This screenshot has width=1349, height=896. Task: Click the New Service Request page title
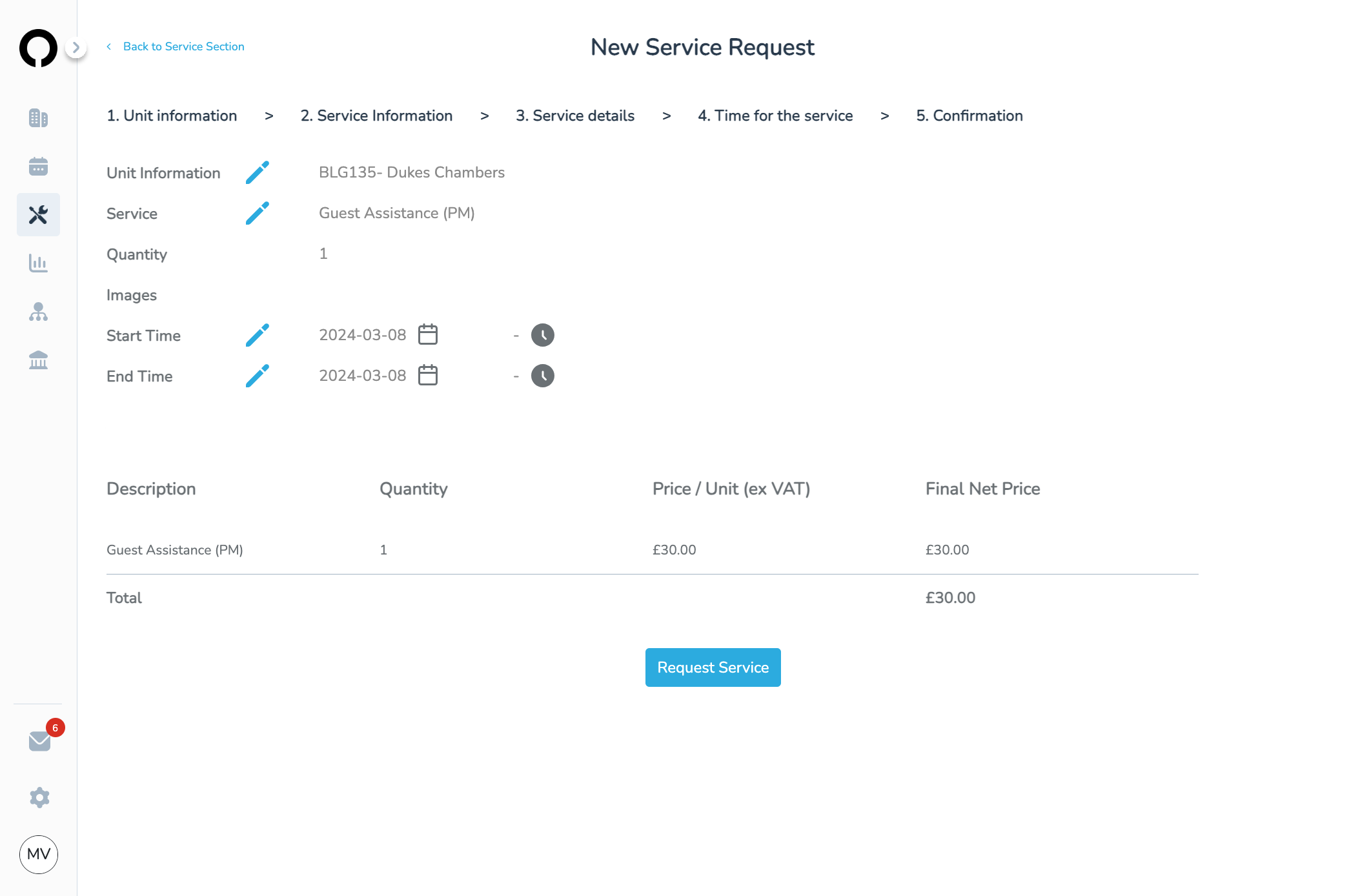702,47
